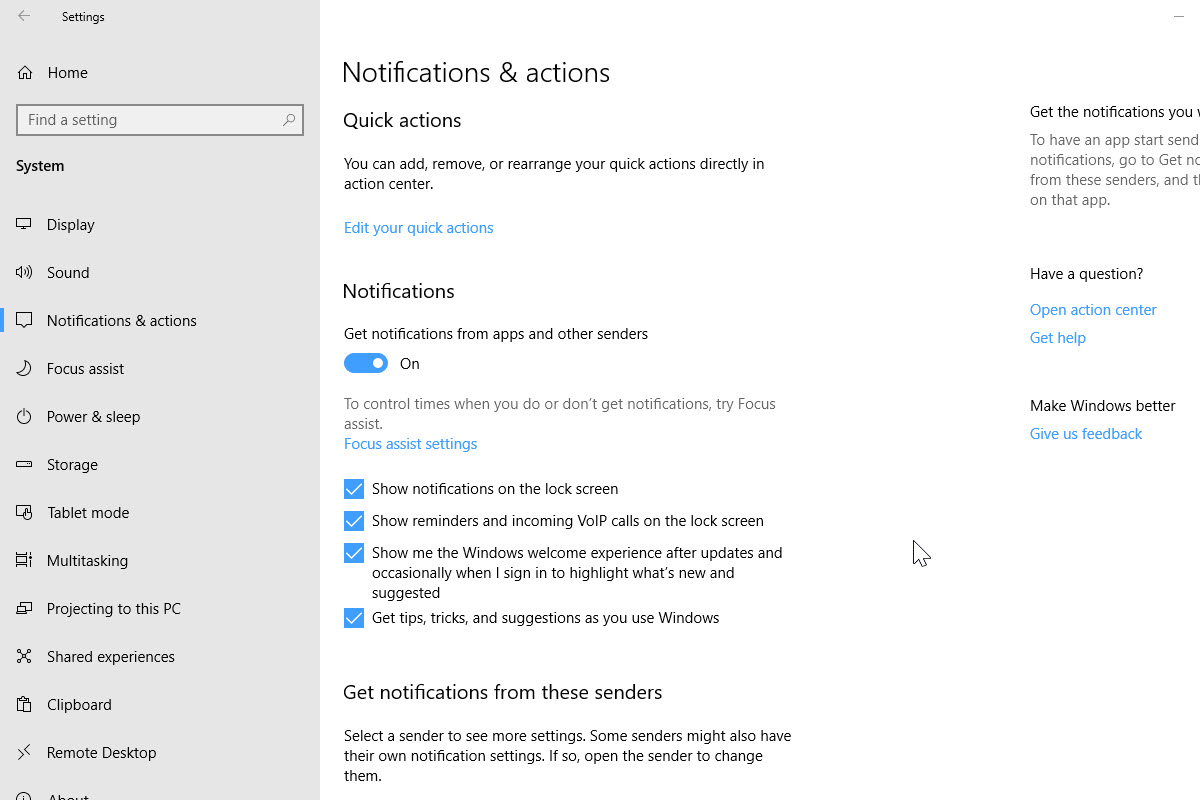Uncheck reminders and incoming VoIP calls checkbox
Viewport: 1200px width, 800px height.
pyautogui.click(x=354, y=521)
